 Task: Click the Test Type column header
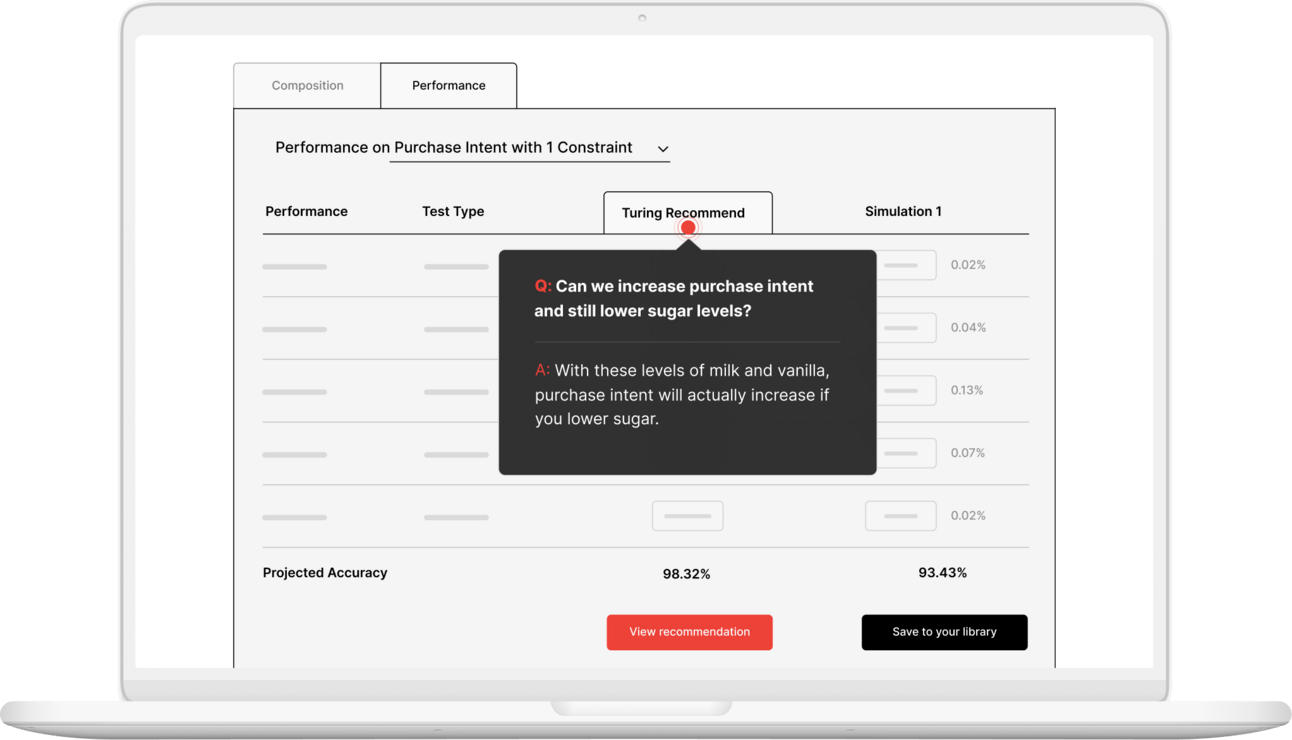click(x=453, y=211)
